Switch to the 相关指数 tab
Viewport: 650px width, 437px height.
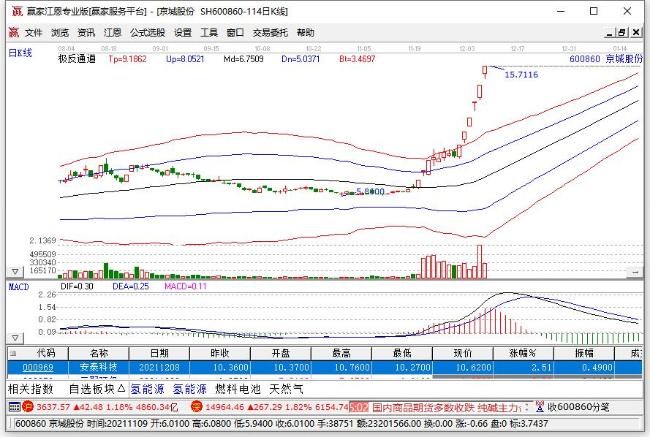point(31,389)
